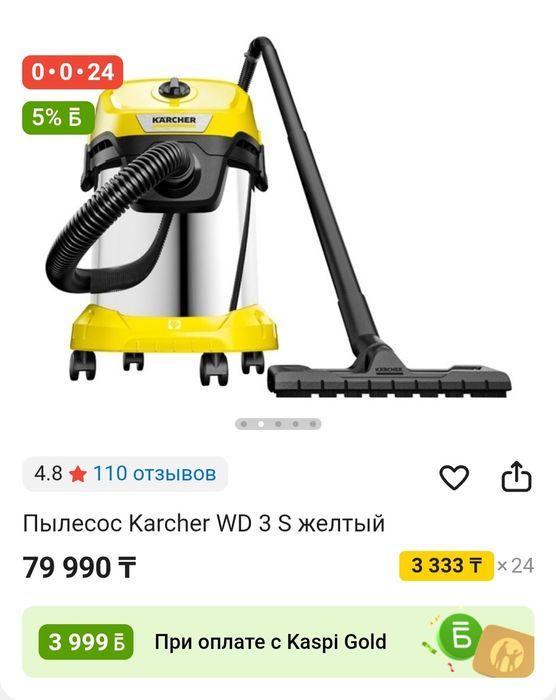Open the Kaspi Gold payment banner
556x700 pixels.
coord(278,642)
